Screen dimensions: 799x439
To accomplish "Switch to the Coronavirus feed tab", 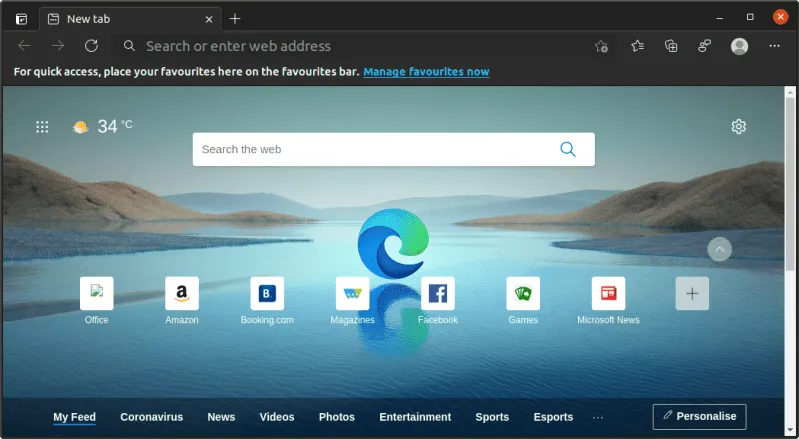I will (x=151, y=417).
